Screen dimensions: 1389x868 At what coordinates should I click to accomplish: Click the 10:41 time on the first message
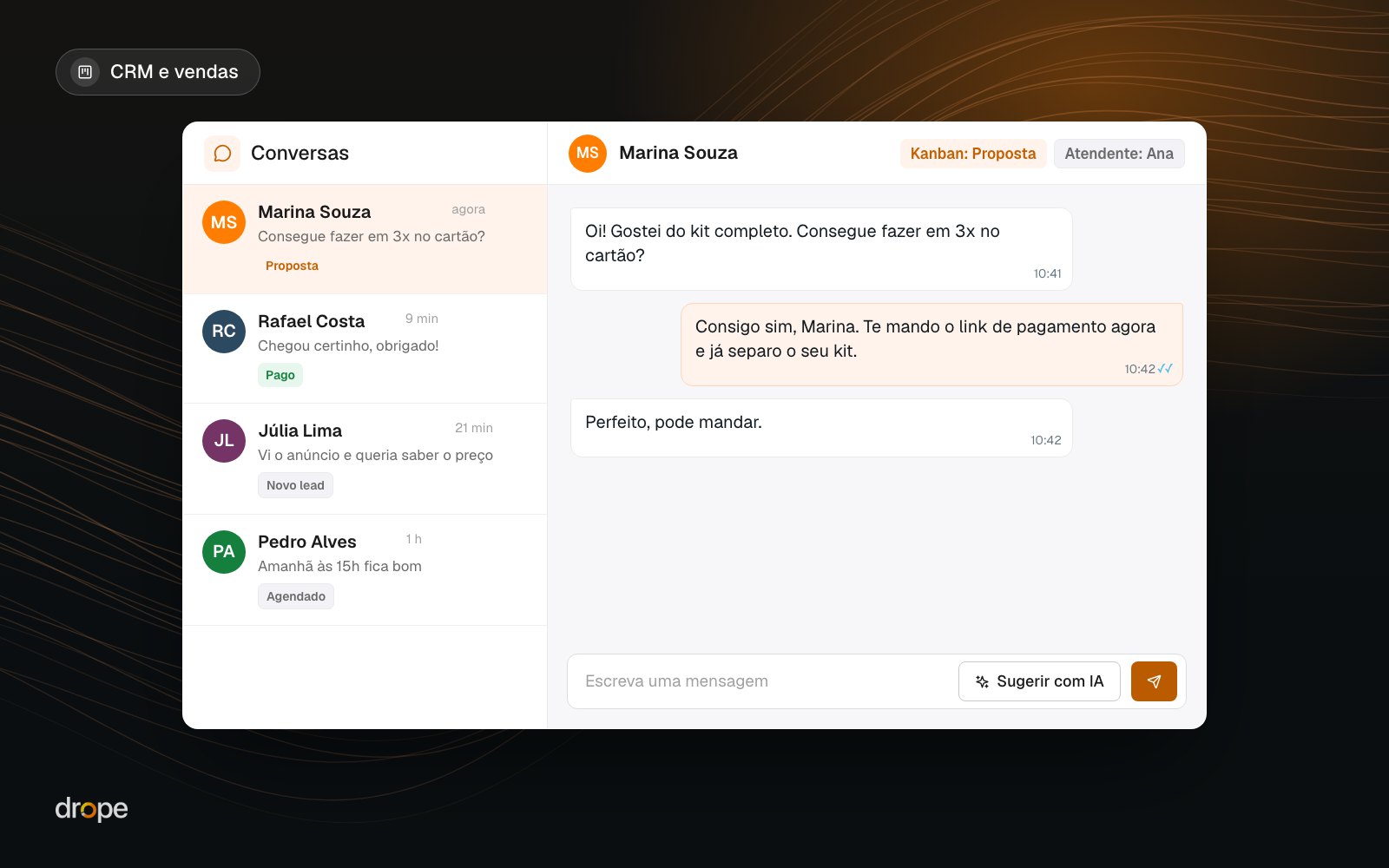pyautogui.click(x=1047, y=273)
